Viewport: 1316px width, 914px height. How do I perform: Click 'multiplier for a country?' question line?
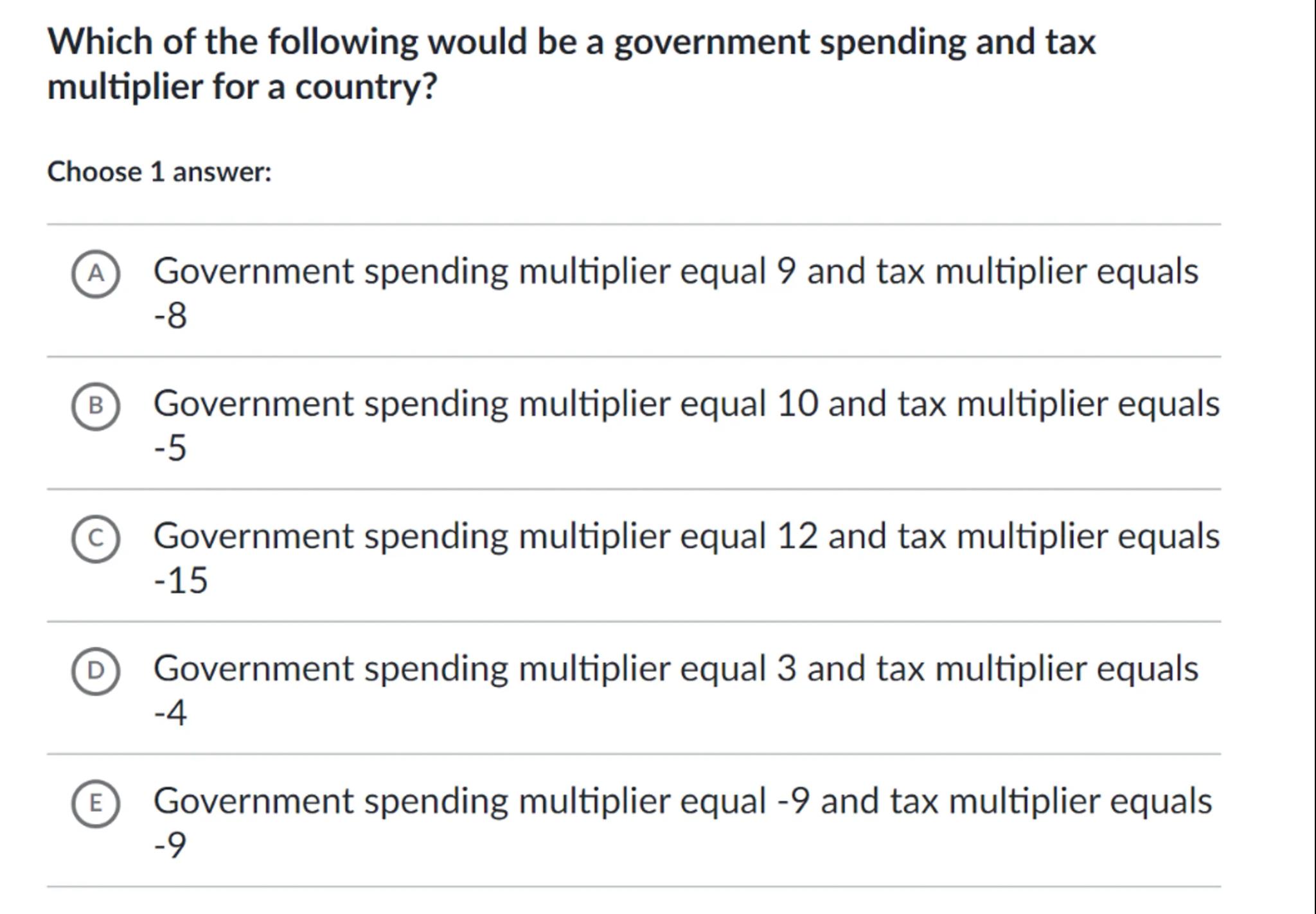[x=242, y=87]
